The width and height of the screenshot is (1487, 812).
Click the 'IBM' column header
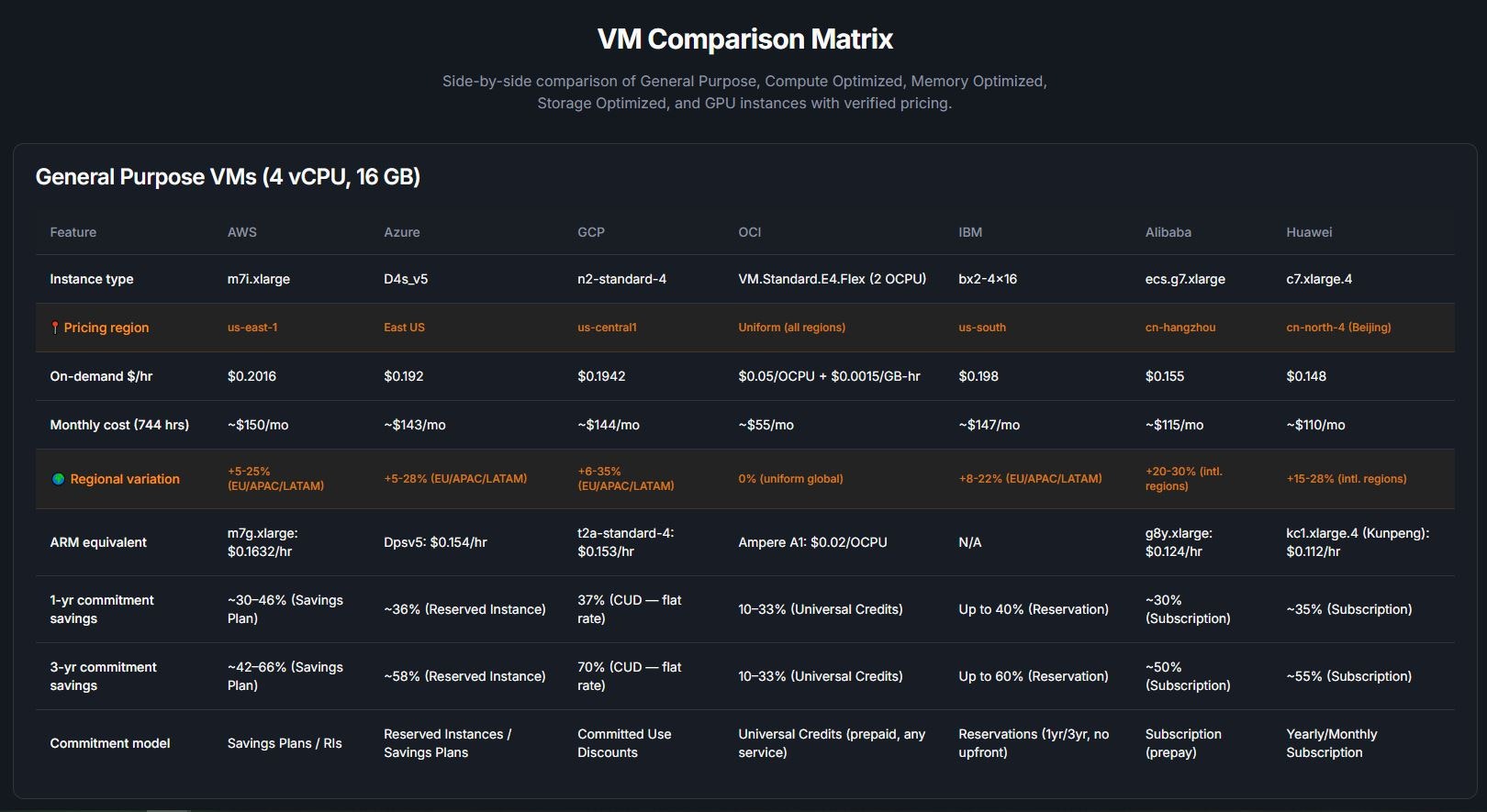[970, 232]
